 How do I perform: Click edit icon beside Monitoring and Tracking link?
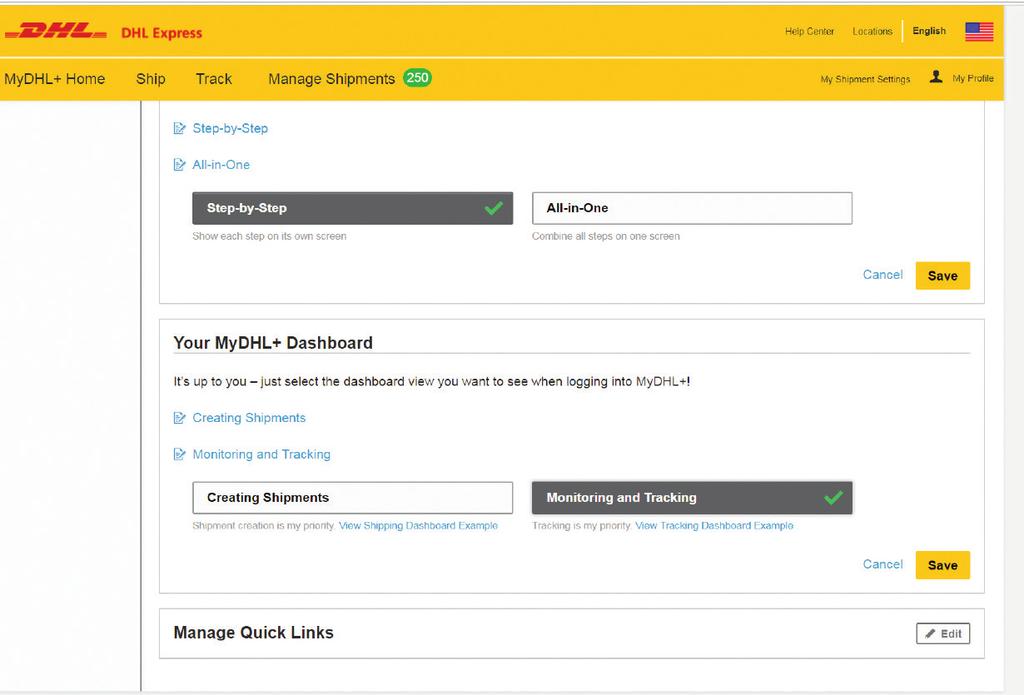(180, 455)
